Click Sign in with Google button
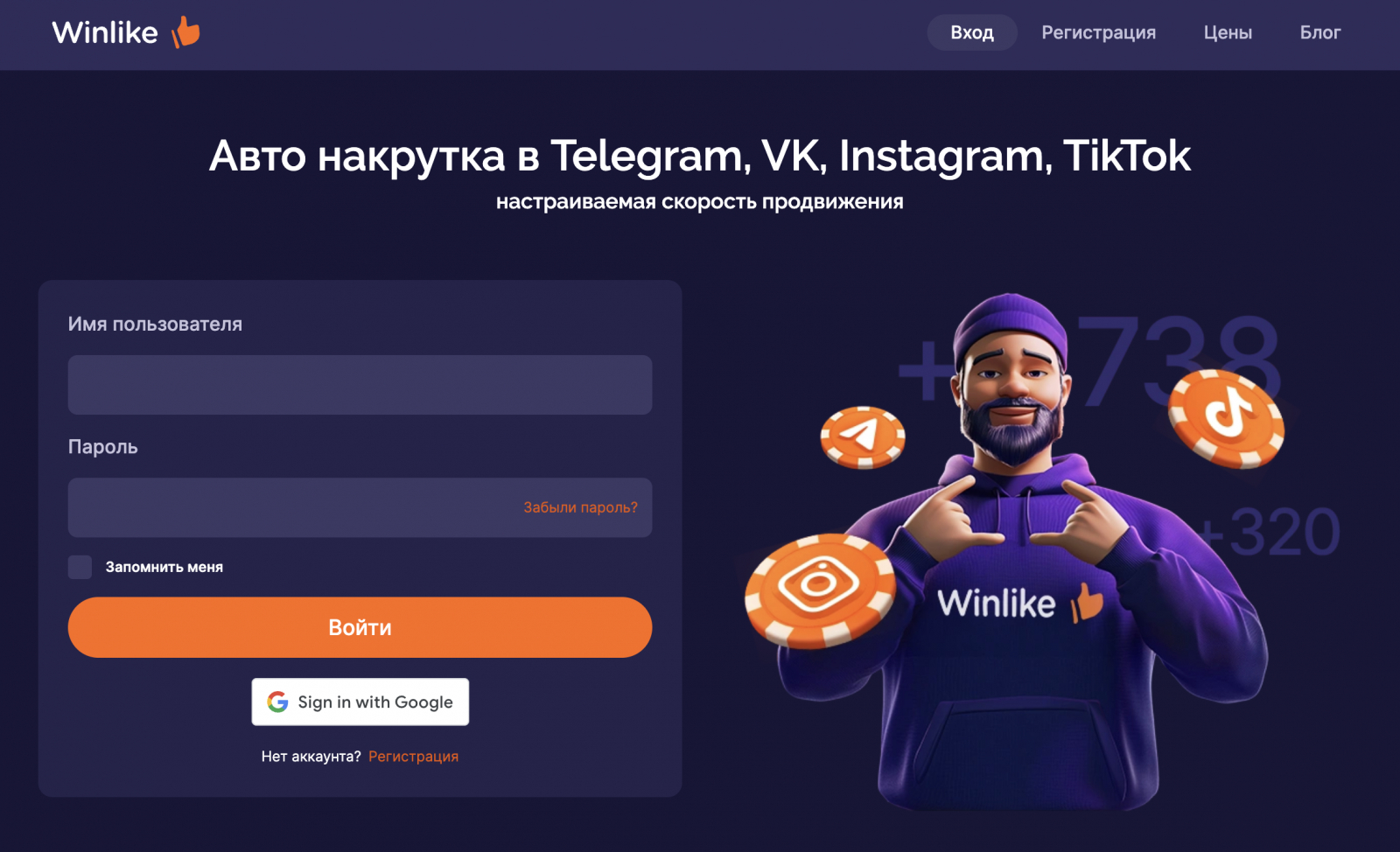The height and width of the screenshot is (852, 1400). click(360, 702)
